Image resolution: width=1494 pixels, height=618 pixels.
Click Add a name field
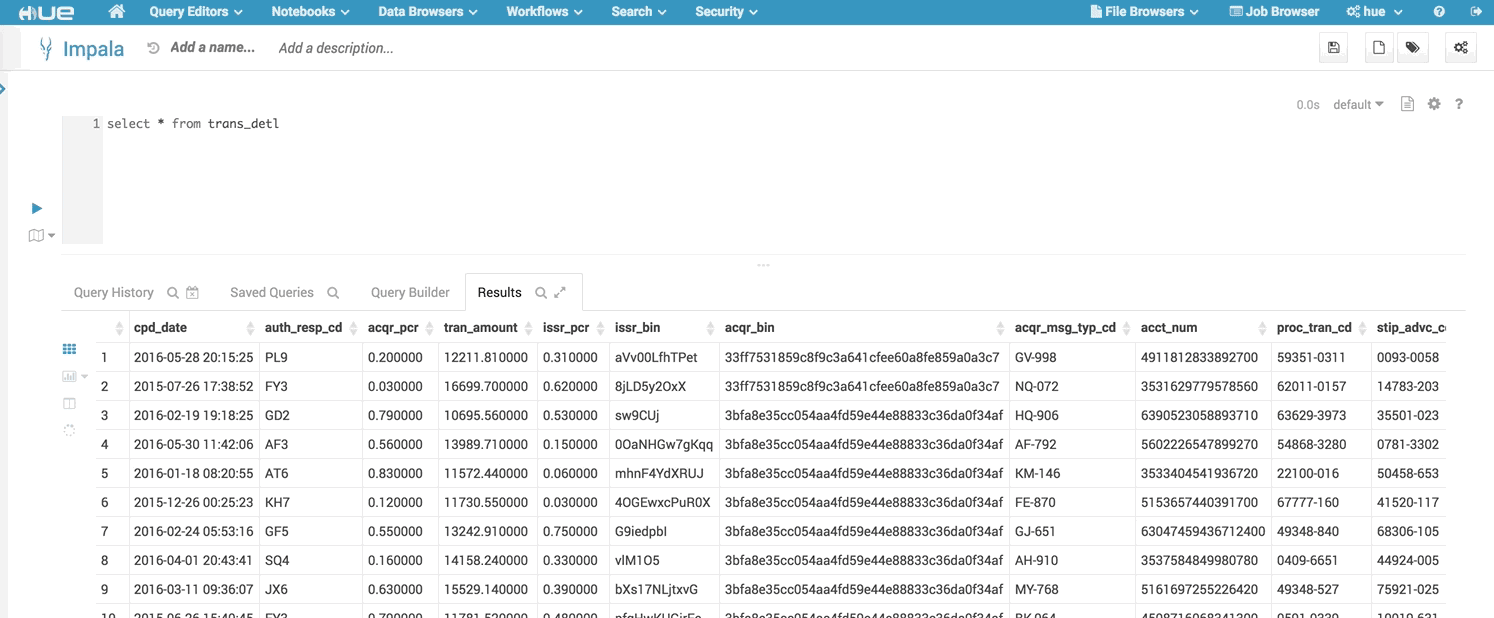click(212, 48)
